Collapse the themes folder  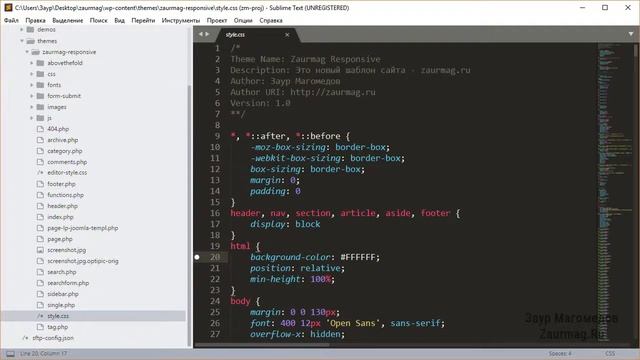22,41
